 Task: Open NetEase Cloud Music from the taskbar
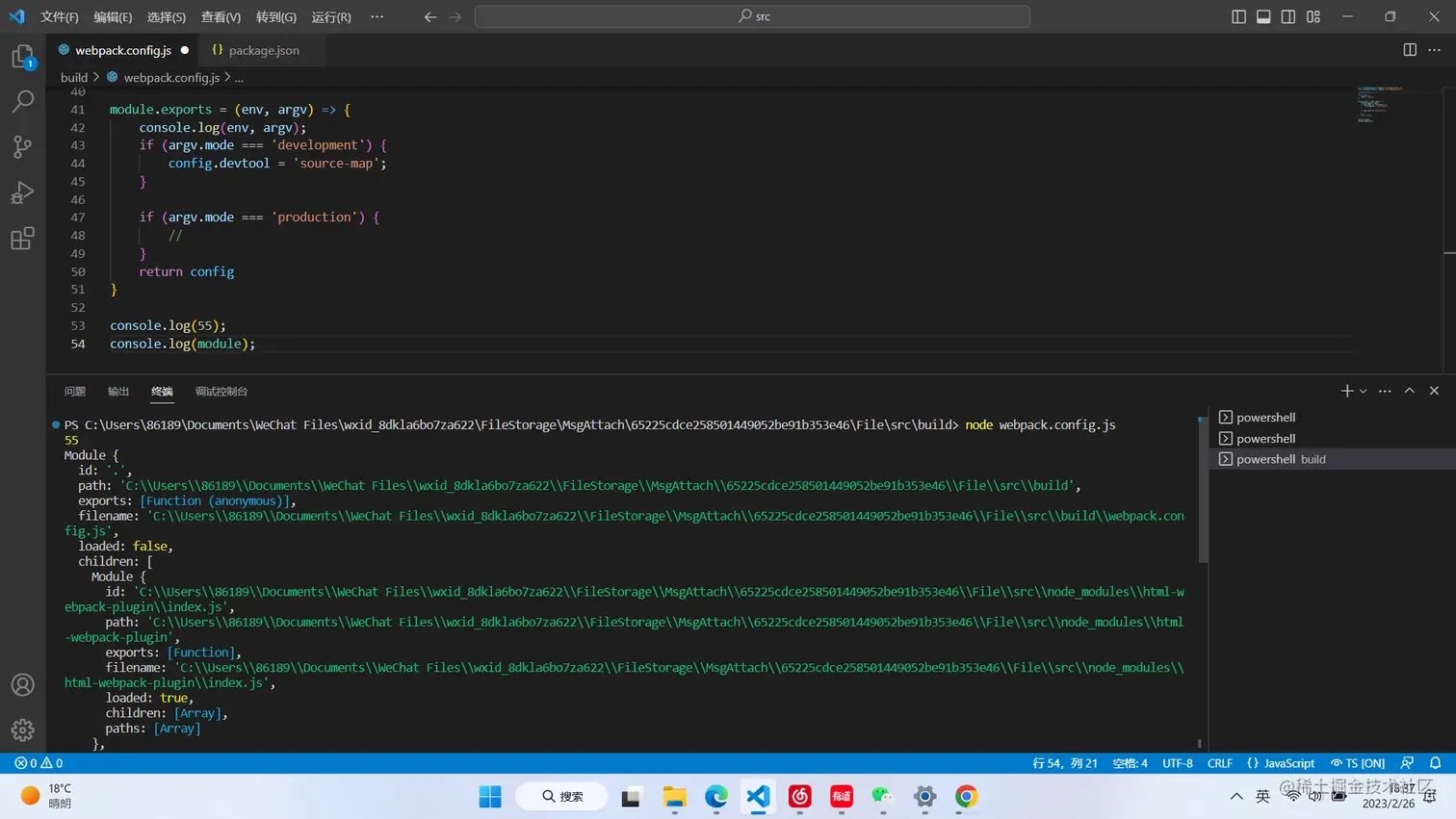(x=800, y=796)
